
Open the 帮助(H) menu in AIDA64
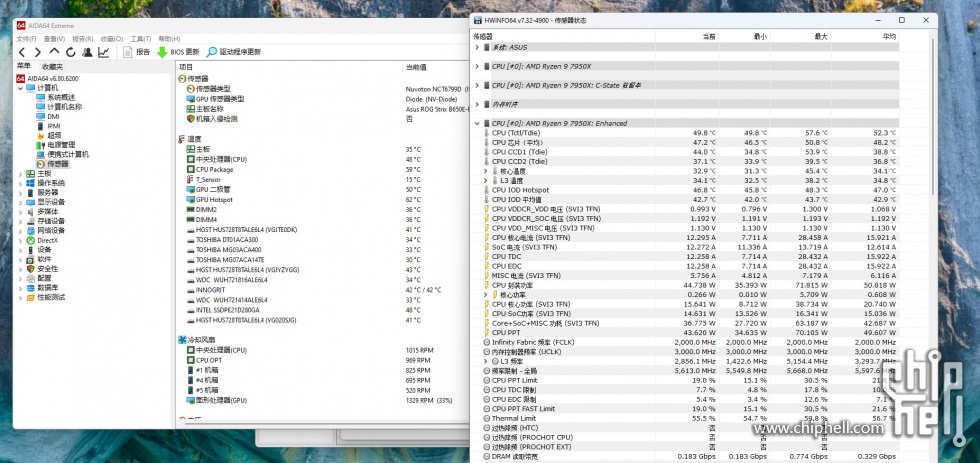point(169,39)
